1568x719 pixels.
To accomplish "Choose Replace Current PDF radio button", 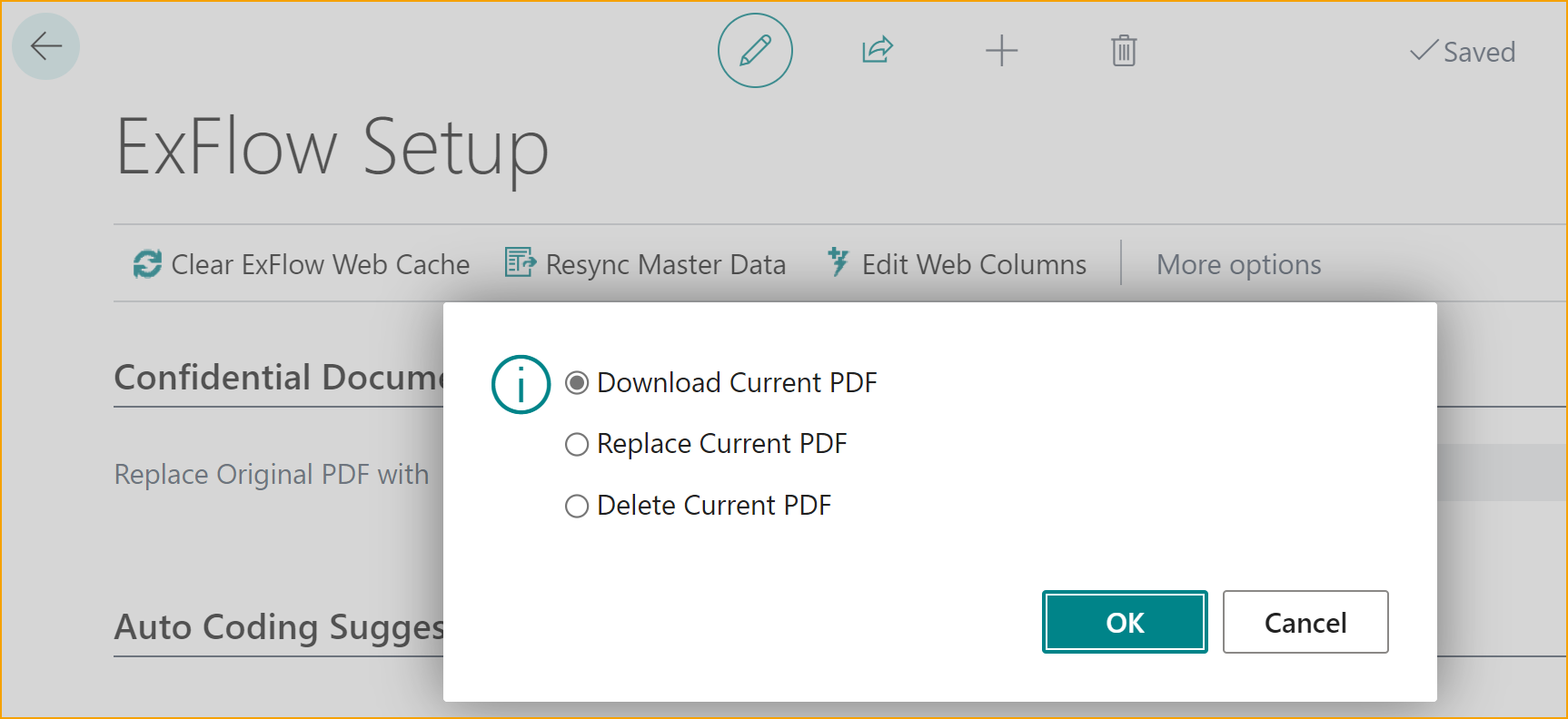I will [x=577, y=444].
